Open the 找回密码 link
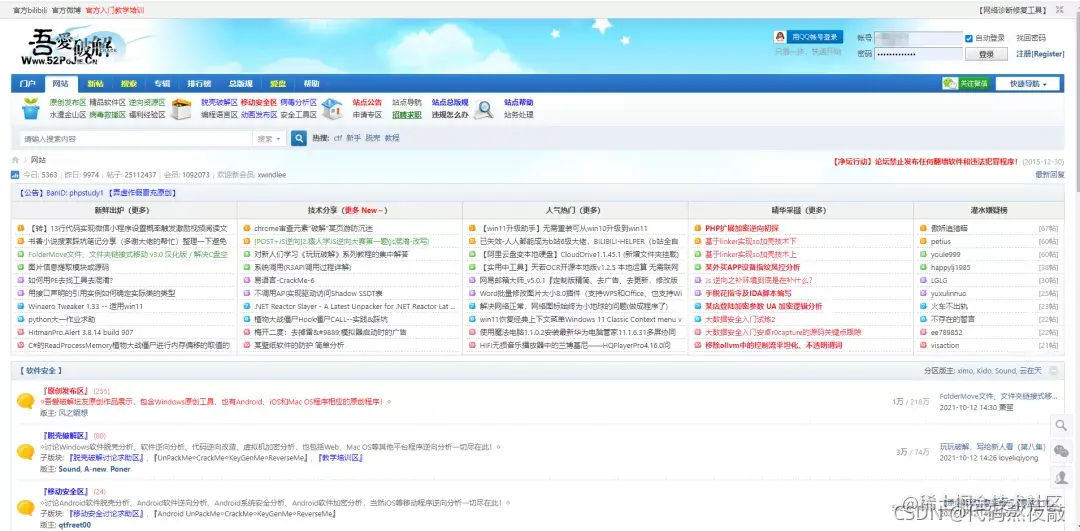1080x531 pixels. click(x=1030, y=38)
